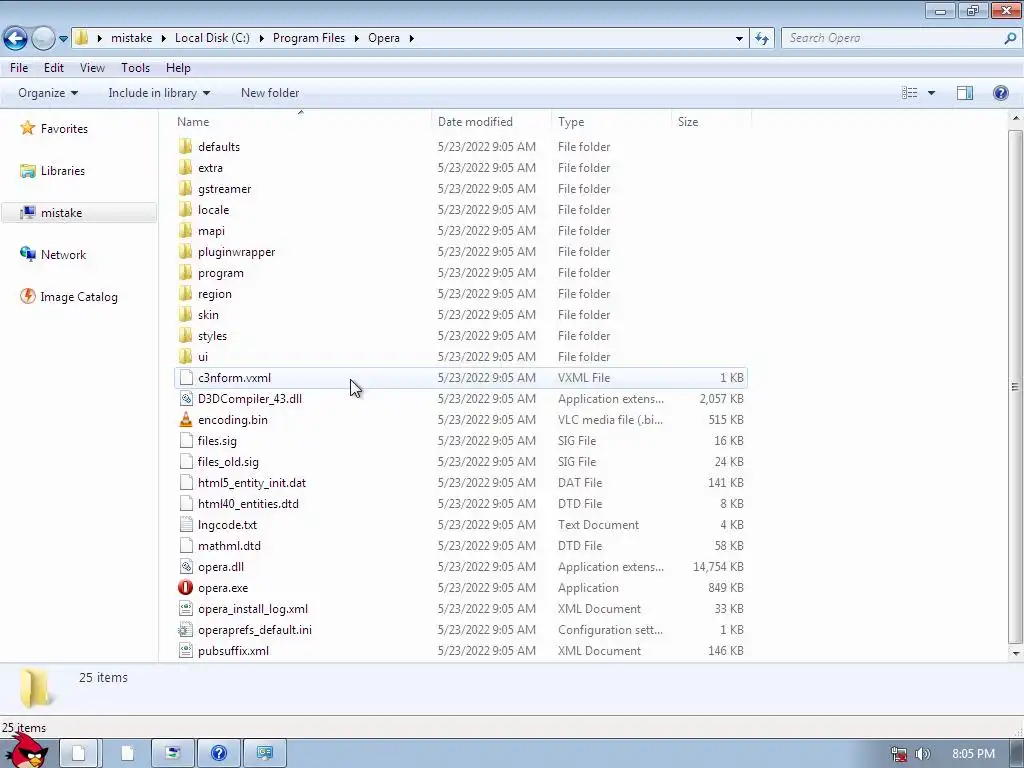Viewport: 1024px width, 768px height.
Task: Open the File menu
Action: tap(19, 68)
